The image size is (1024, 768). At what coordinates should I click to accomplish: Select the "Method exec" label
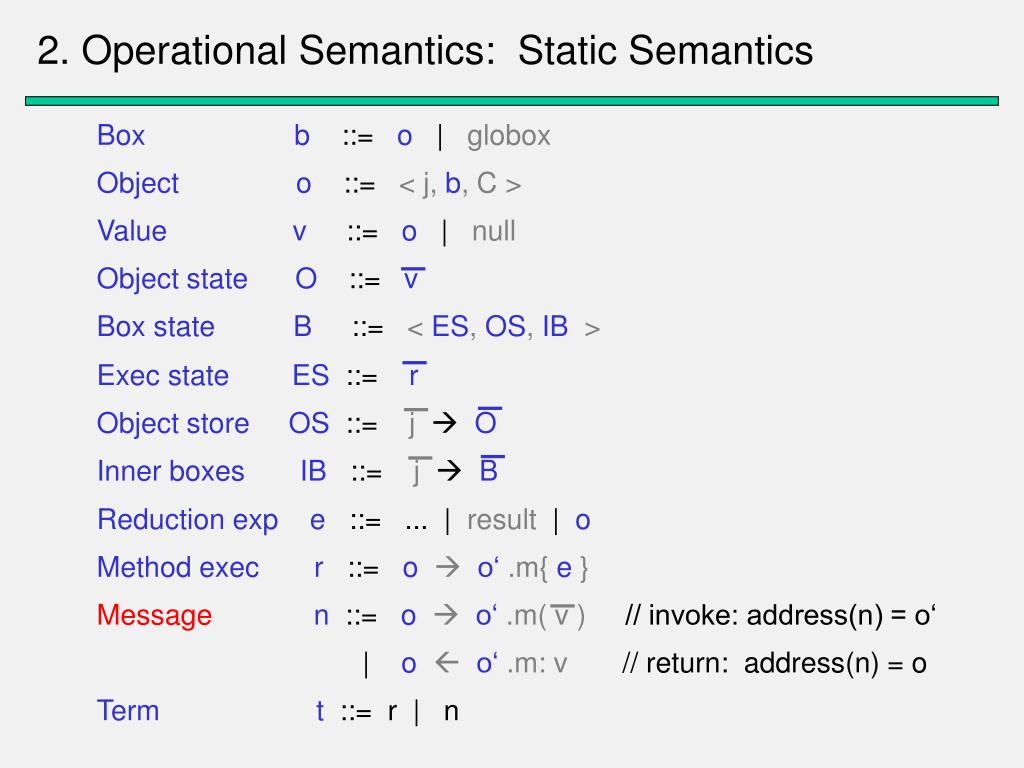(x=178, y=568)
